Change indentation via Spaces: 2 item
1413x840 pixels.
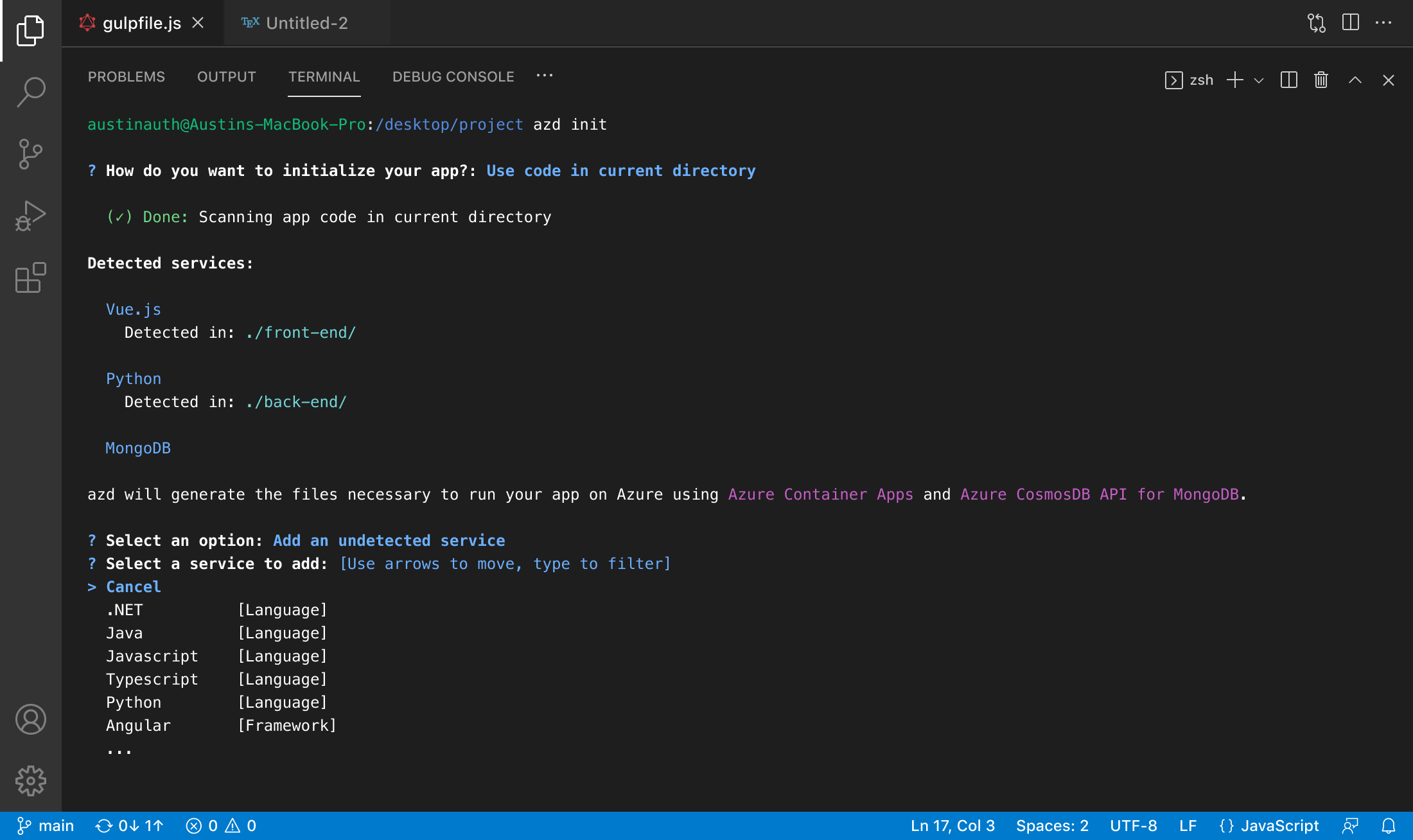[1052, 826]
